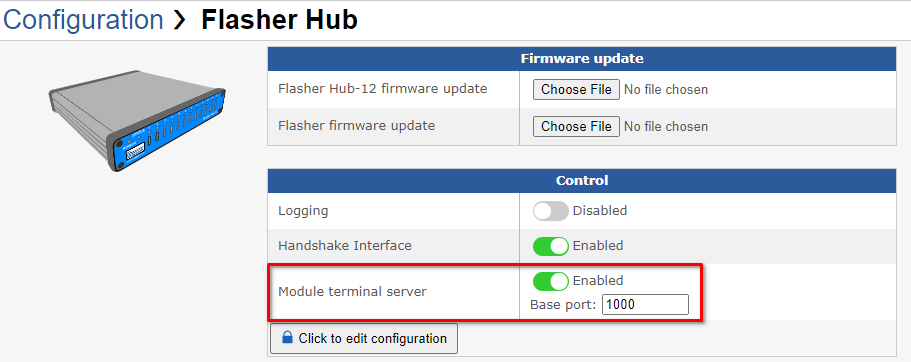This screenshot has width=911, height=362.
Task: Click the Flasher Hub page title
Action: point(279,20)
